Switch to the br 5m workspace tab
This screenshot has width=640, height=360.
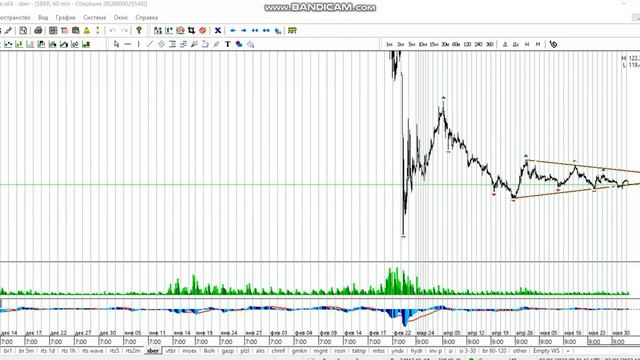click(26, 351)
